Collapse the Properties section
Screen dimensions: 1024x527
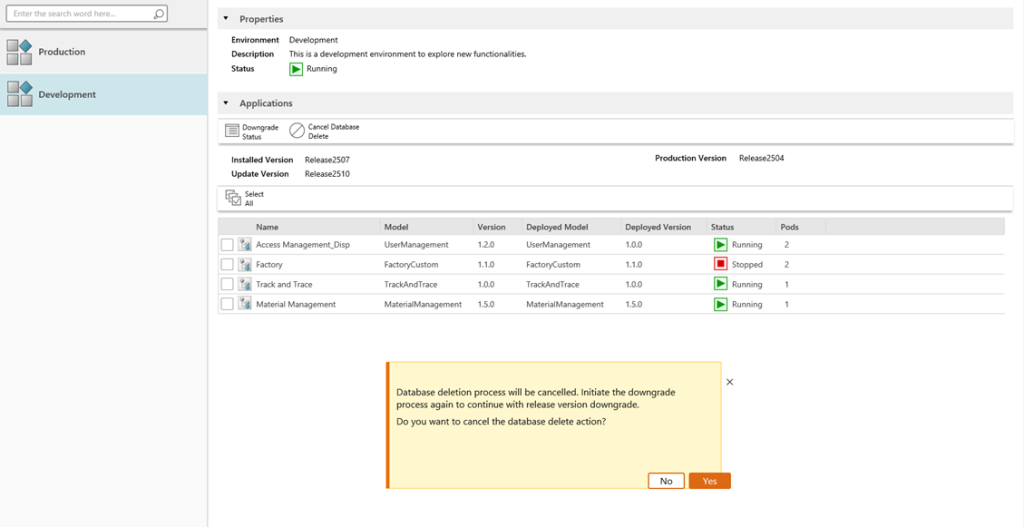pos(226,18)
